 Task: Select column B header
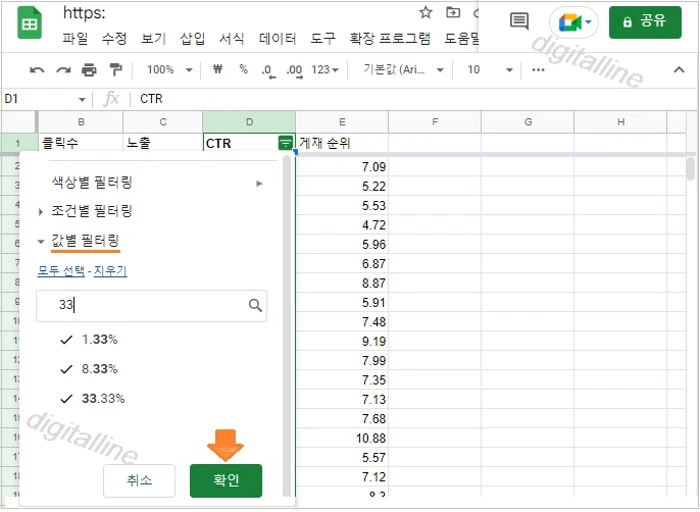point(81,122)
